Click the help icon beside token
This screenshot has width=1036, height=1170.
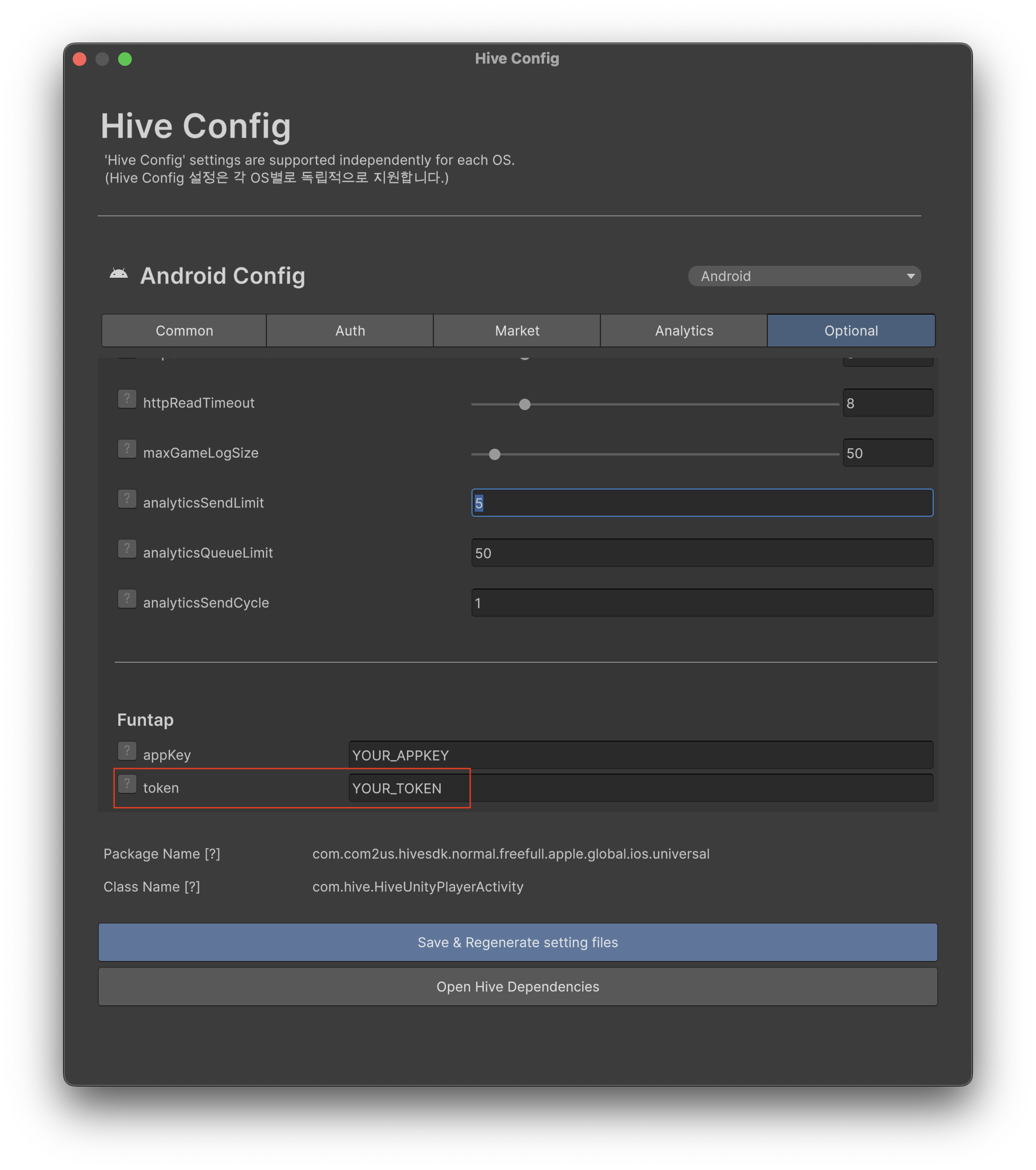[x=127, y=784]
